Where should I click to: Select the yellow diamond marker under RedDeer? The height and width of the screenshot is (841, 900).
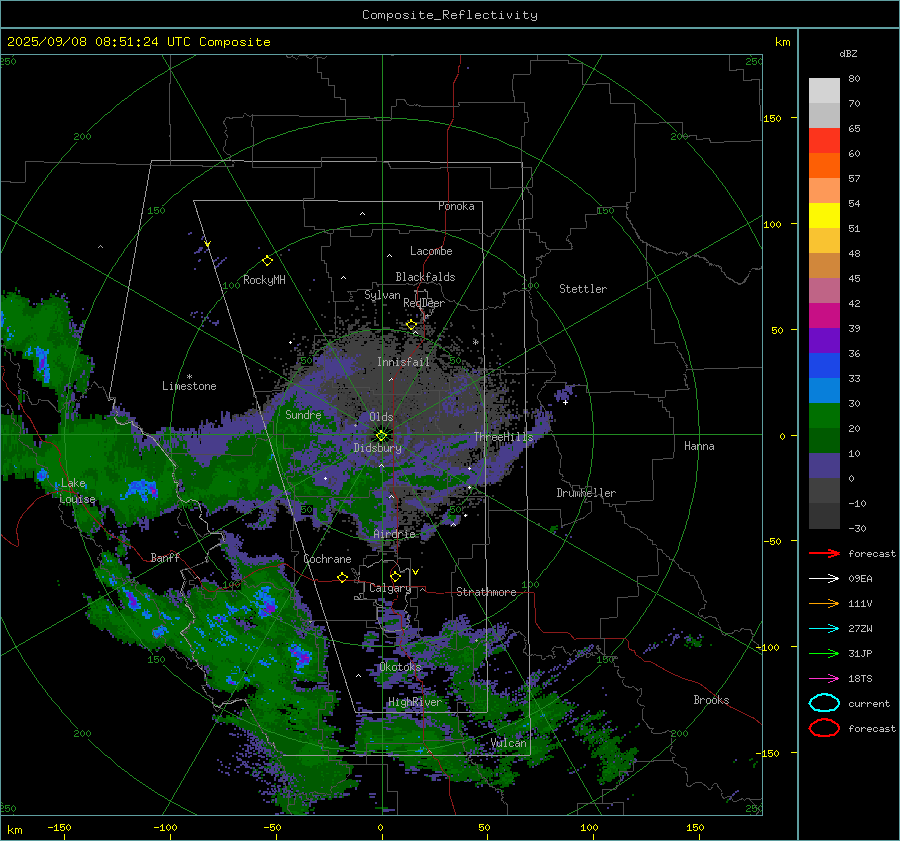412,325
